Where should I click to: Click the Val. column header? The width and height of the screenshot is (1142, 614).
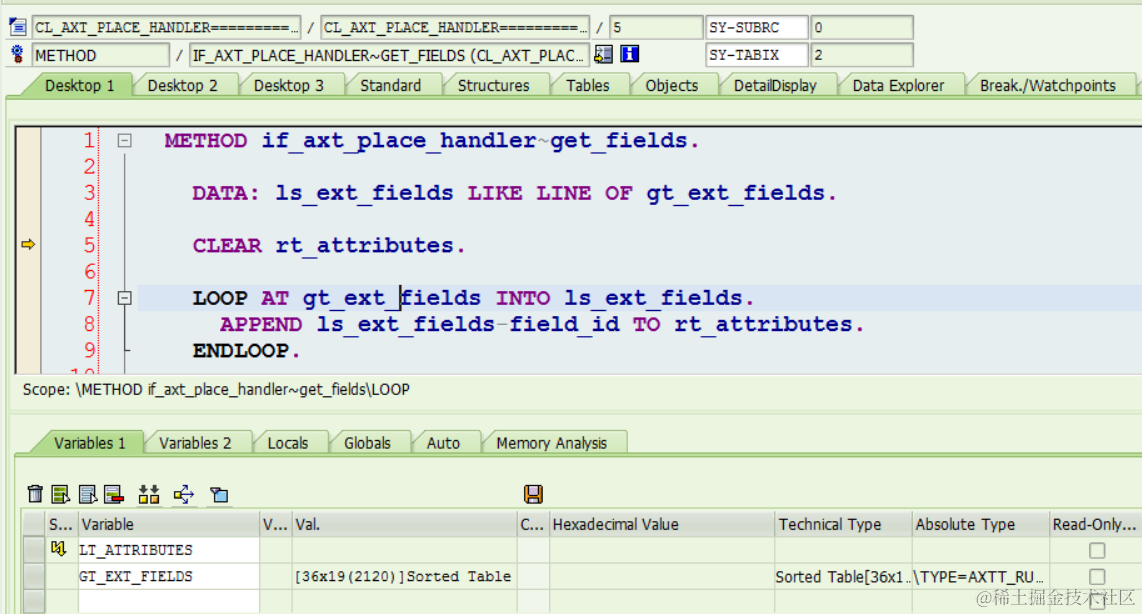point(404,524)
